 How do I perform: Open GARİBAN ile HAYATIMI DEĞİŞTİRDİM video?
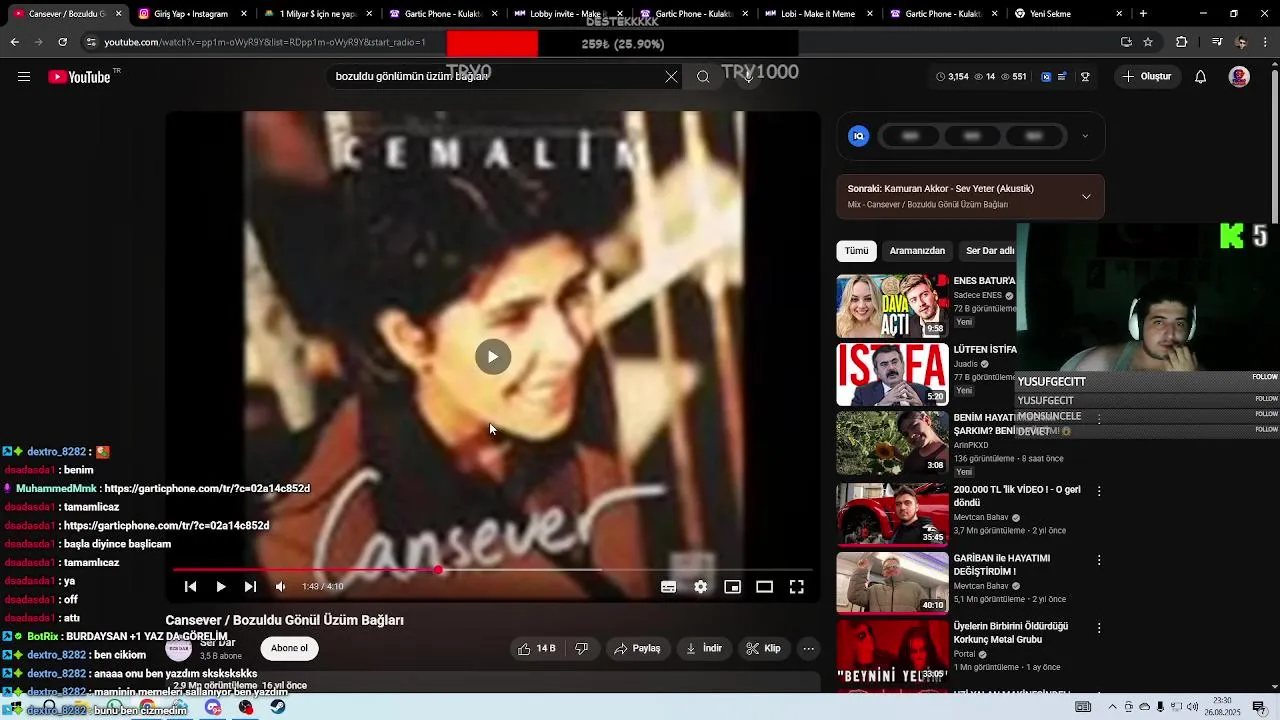click(892, 583)
